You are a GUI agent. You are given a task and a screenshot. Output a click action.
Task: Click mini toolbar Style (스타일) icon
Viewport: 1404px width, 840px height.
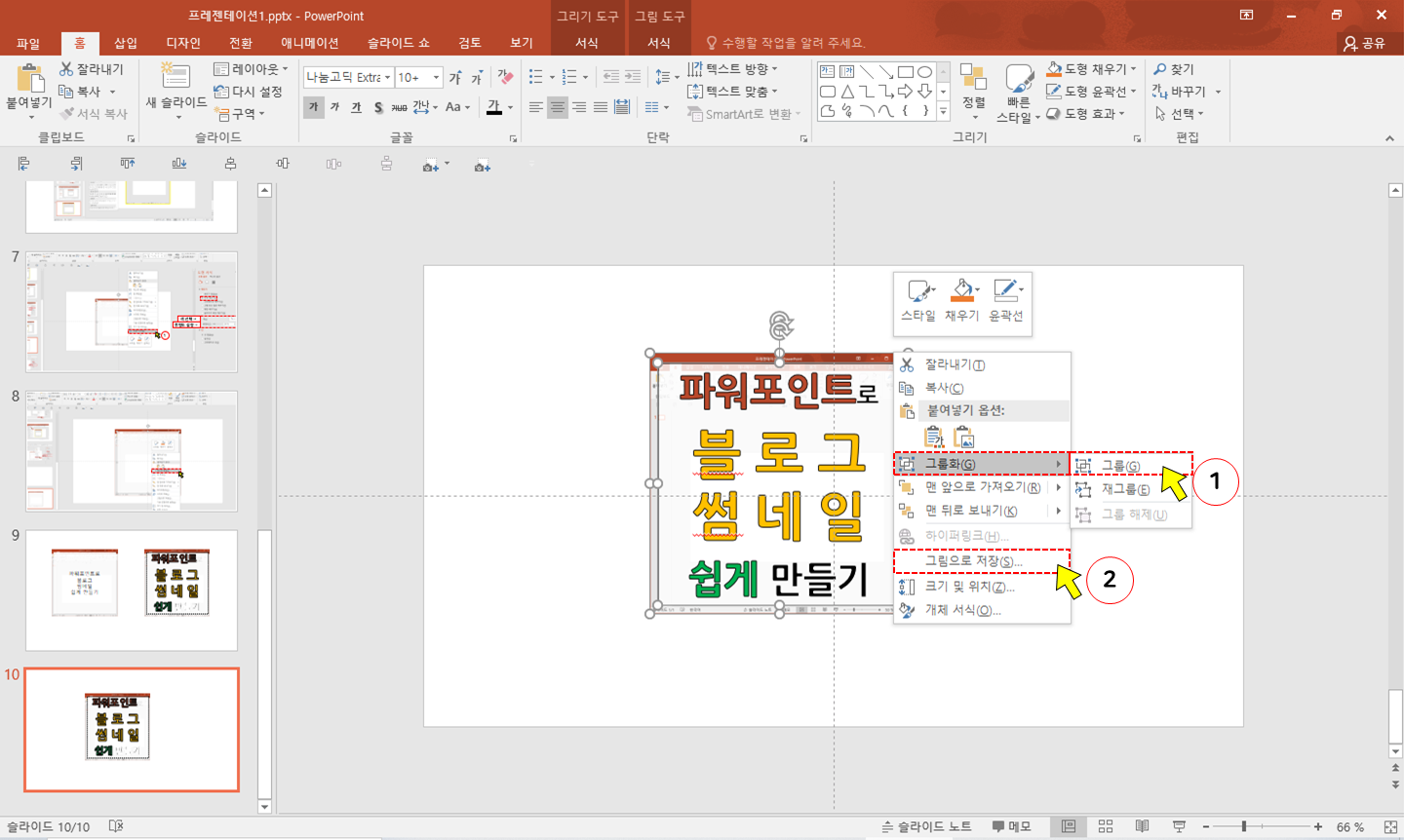click(918, 290)
